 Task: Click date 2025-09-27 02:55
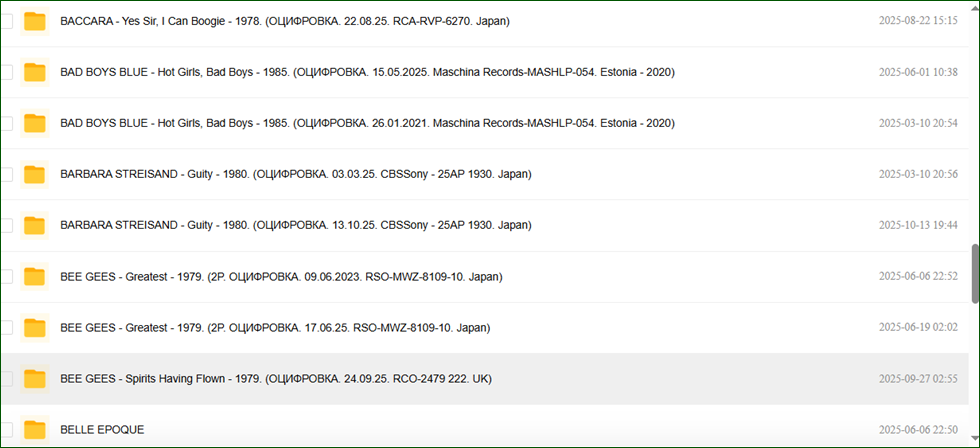918,379
